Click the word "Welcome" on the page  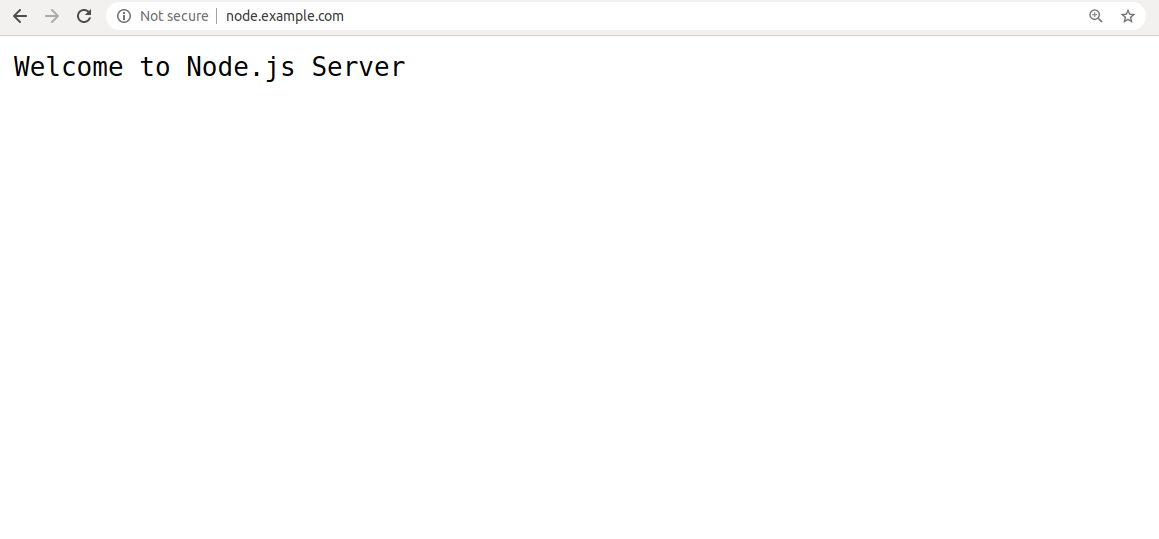point(69,67)
